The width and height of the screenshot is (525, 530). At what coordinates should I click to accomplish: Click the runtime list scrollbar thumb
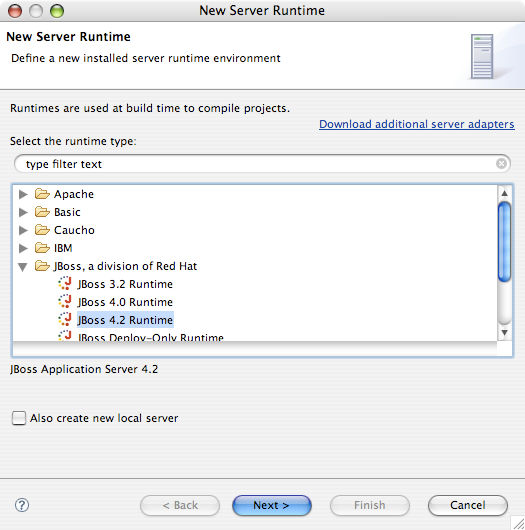(x=504, y=241)
